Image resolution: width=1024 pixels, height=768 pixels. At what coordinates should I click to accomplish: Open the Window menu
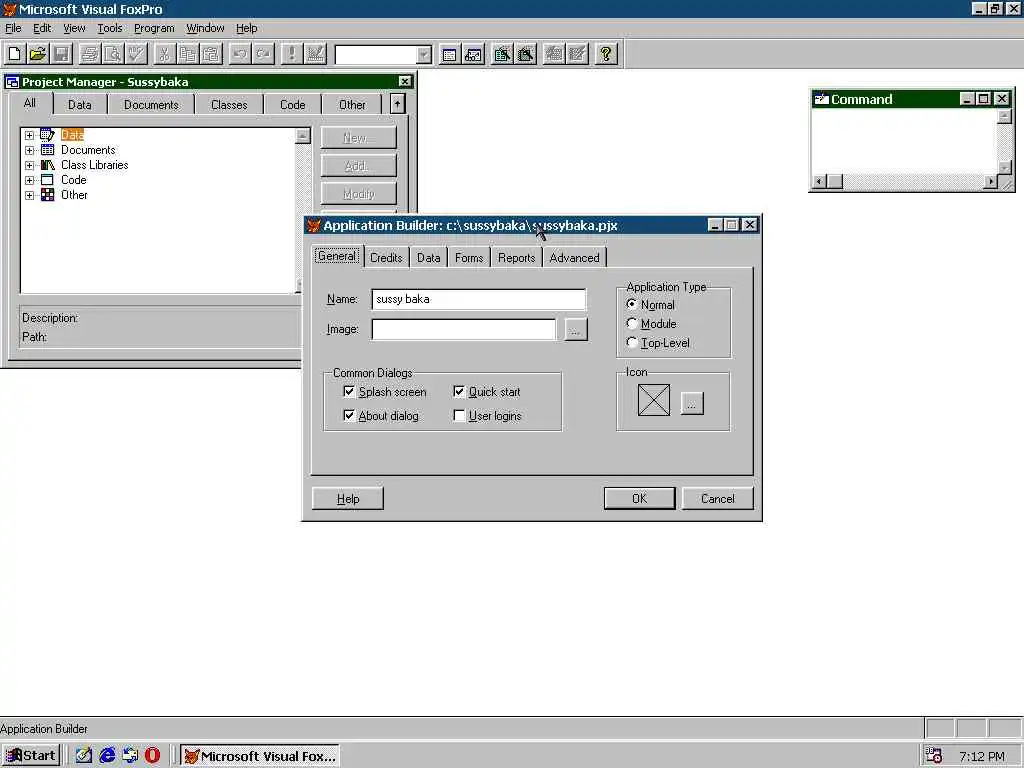coord(205,28)
